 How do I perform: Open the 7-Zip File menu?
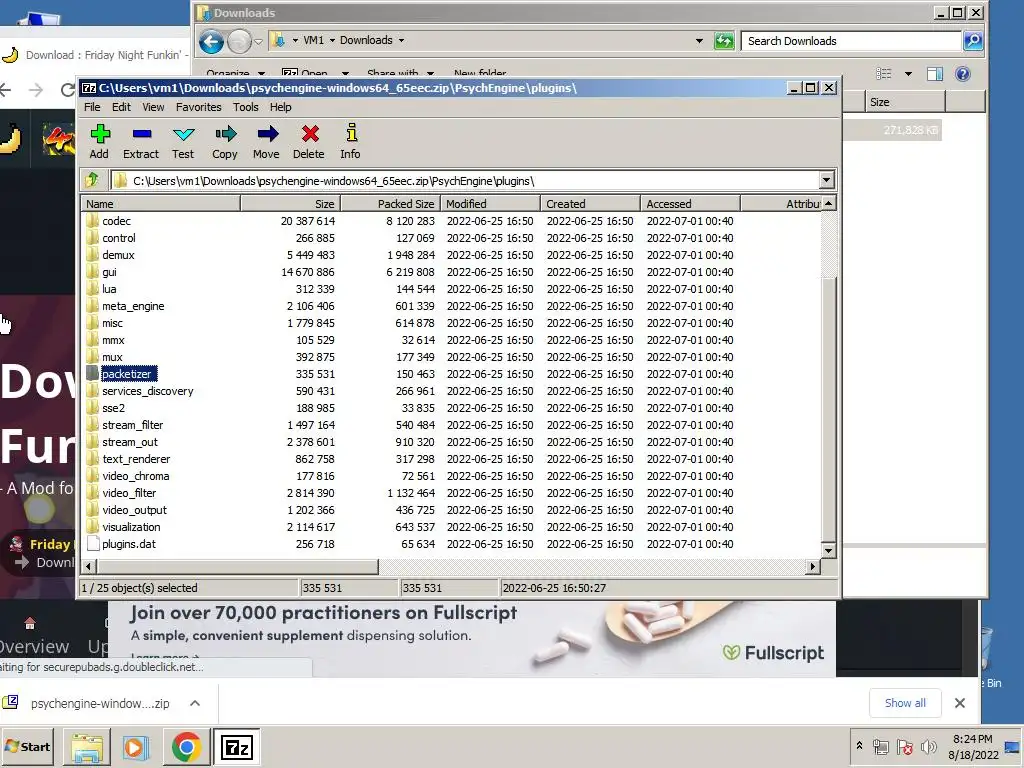(92, 107)
